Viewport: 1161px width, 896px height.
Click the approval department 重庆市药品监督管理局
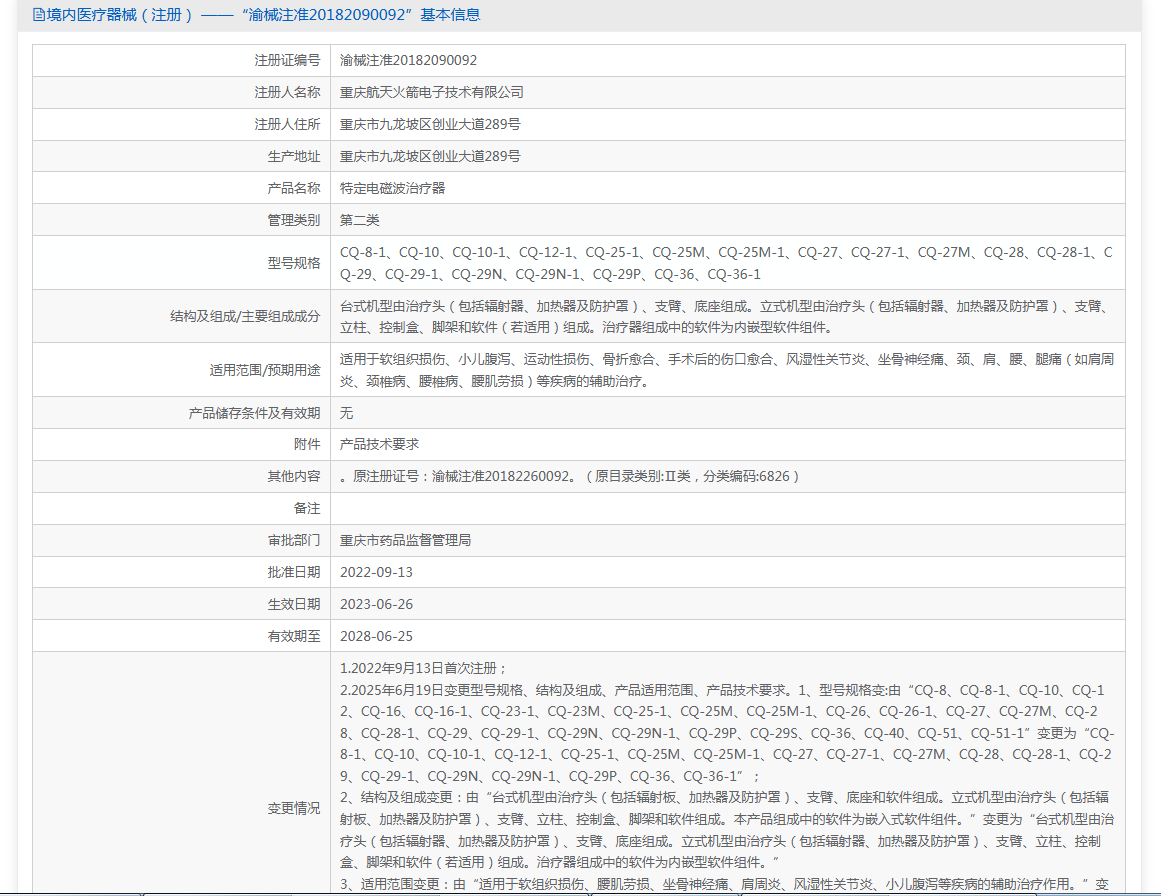tap(405, 541)
